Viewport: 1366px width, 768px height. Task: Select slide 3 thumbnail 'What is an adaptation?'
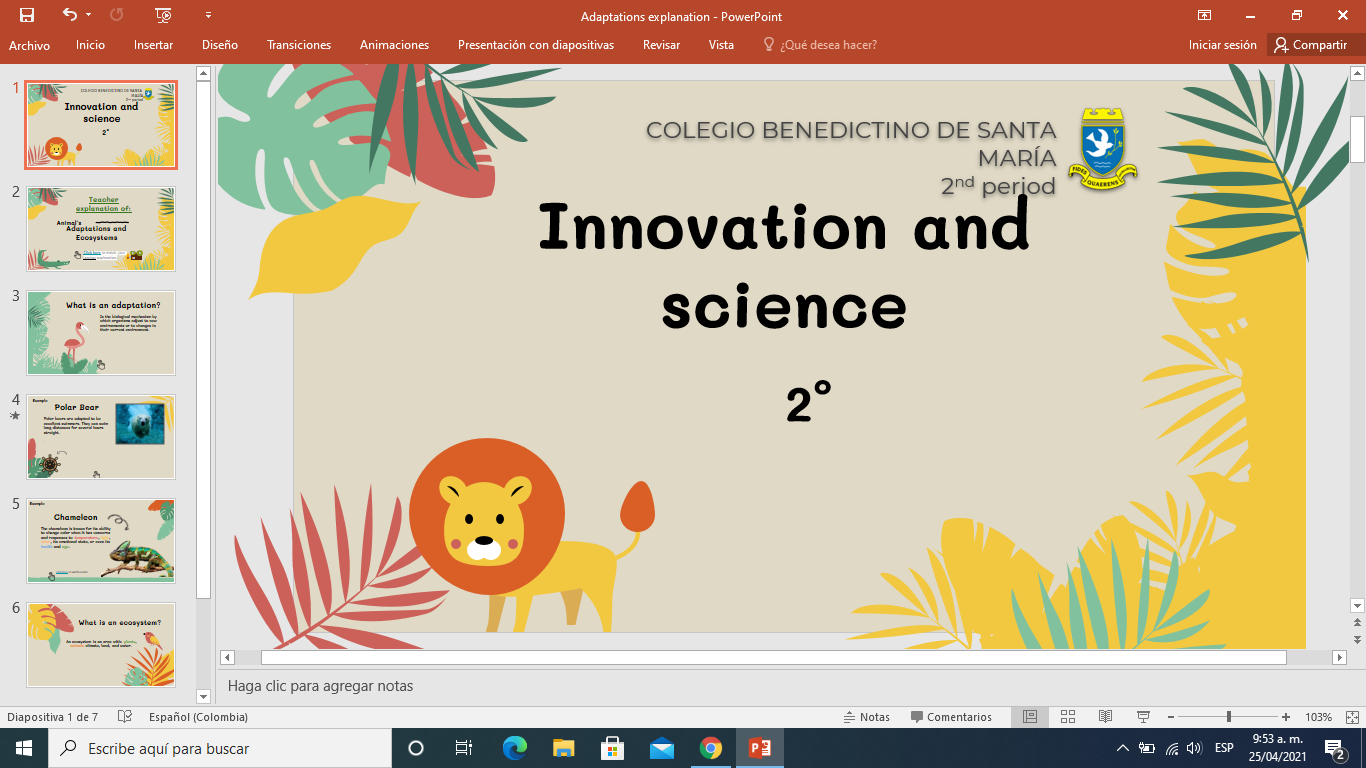(101, 333)
